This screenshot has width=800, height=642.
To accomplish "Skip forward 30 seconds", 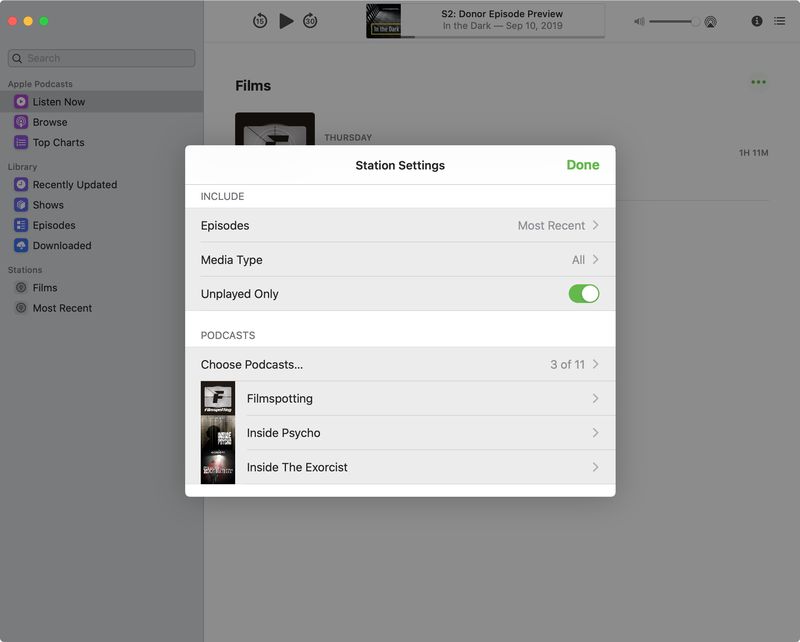I will coord(310,21).
